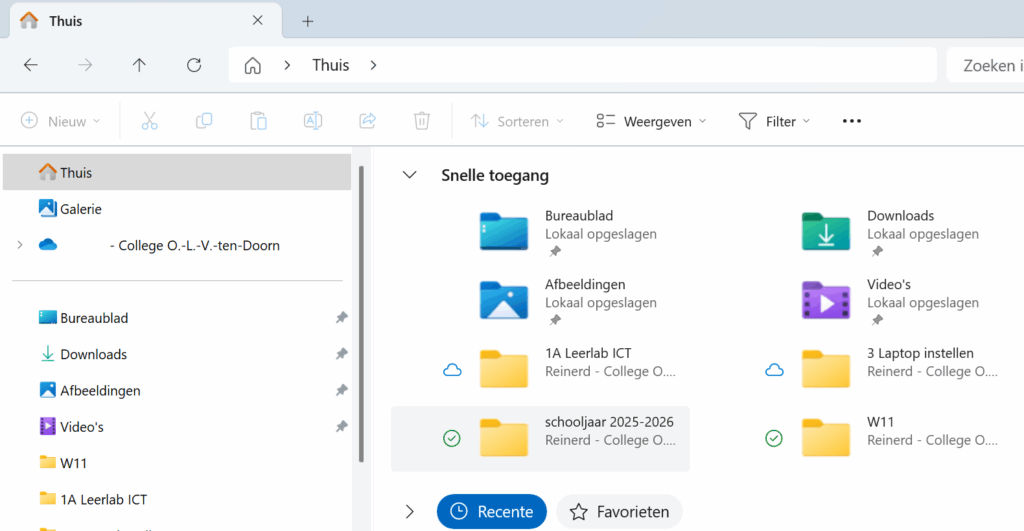
Task: Open the Filter dropdown
Action: [x=774, y=121]
